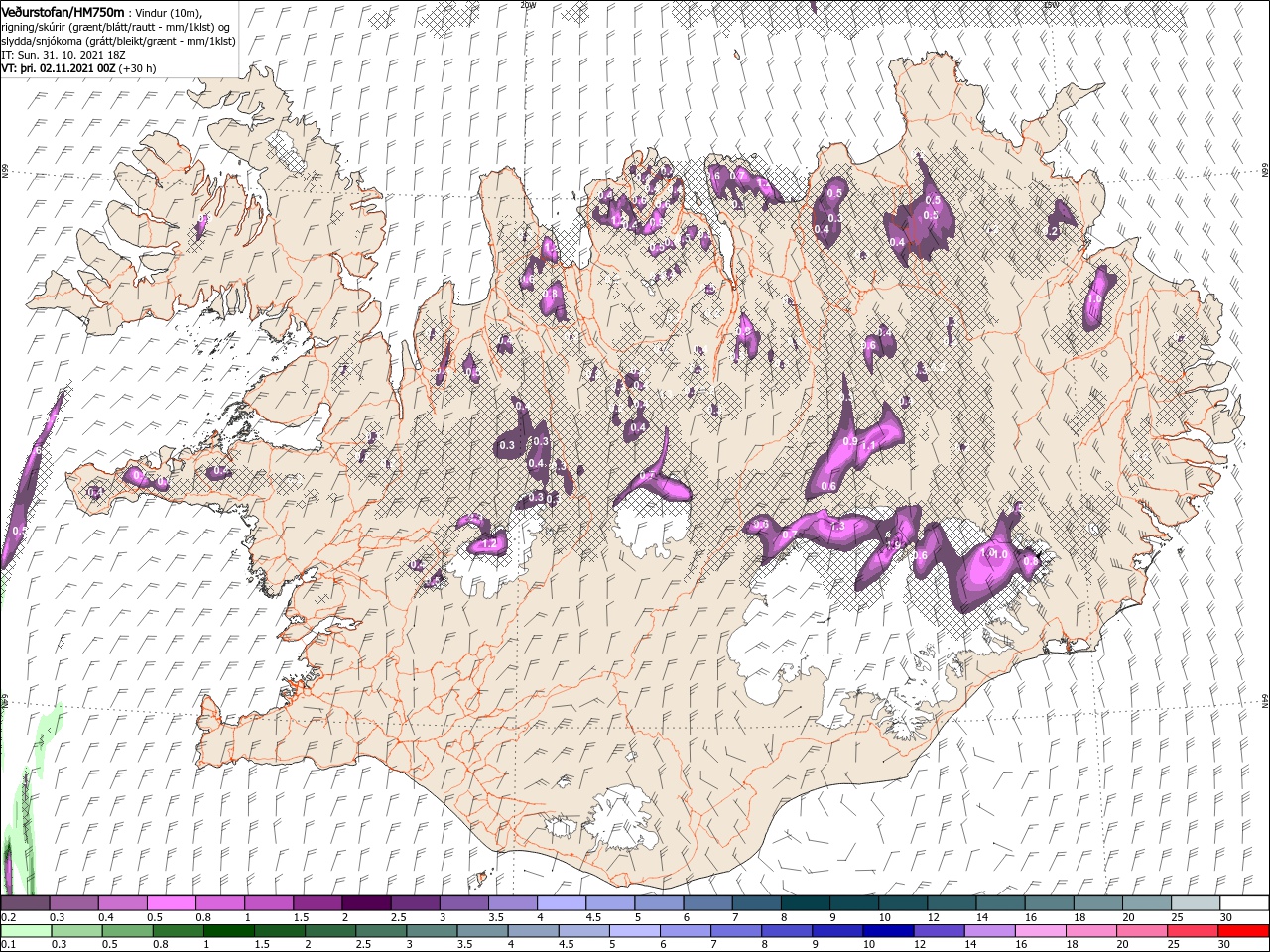Click the '20W' longitude label
This screenshot has height=952, width=1270.
(x=527, y=4)
